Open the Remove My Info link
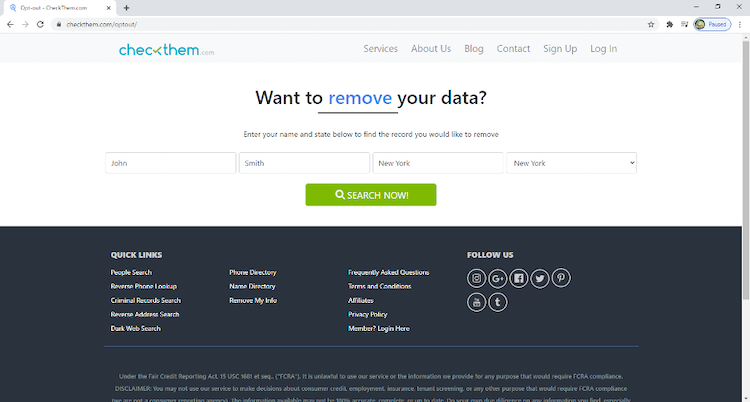The image size is (750, 402). 253,301
